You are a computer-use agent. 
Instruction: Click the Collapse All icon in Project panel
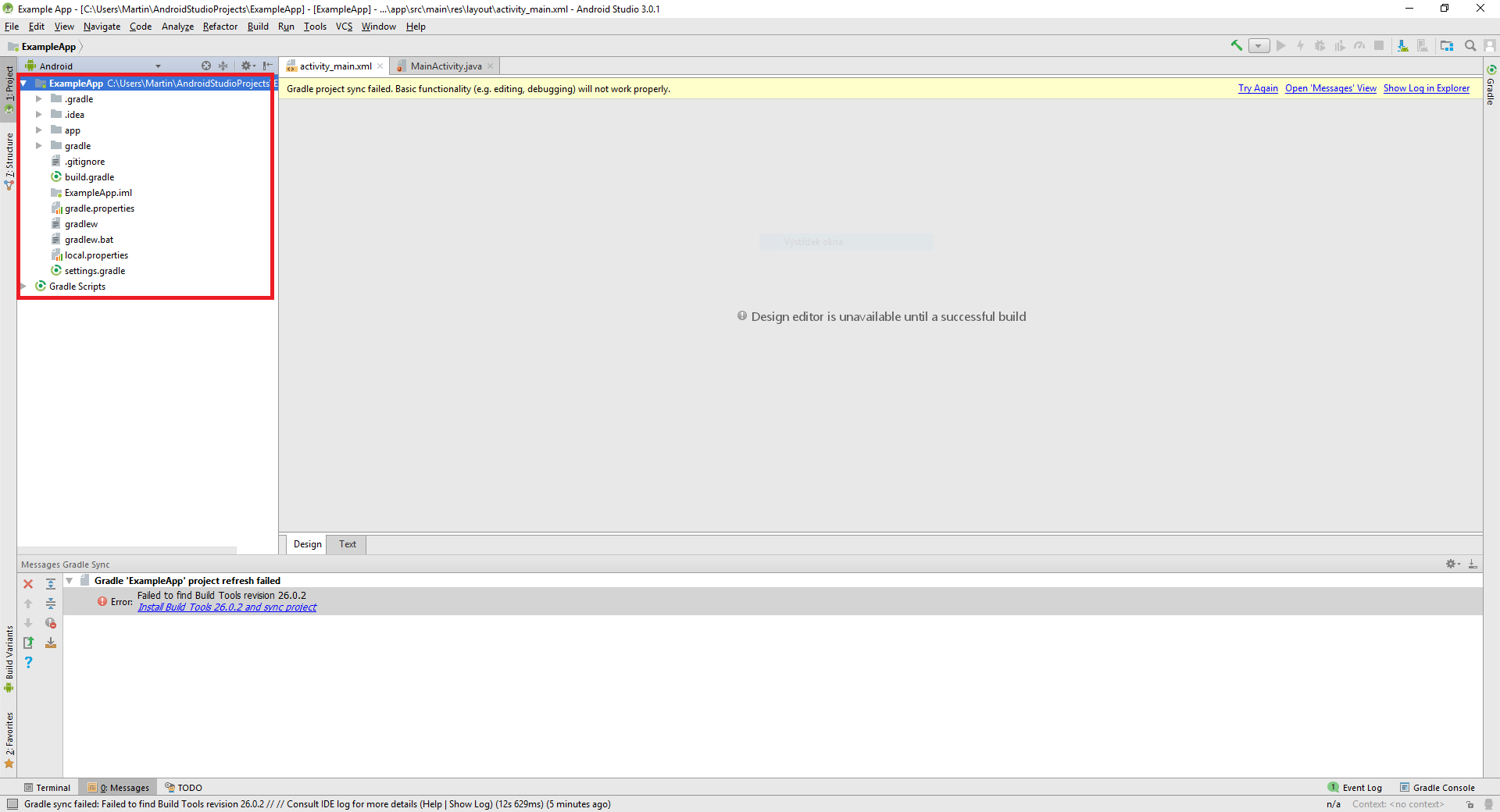tap(223, 66)
